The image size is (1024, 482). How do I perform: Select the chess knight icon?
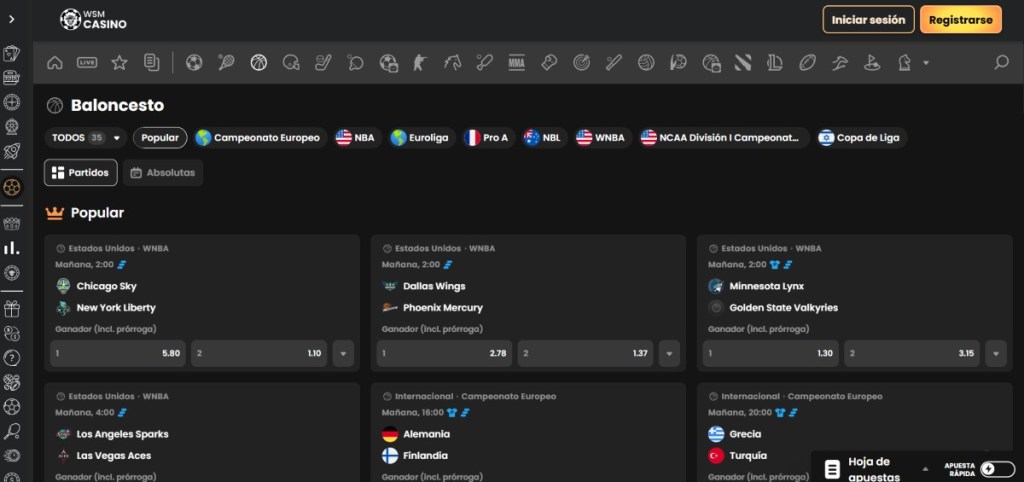904,63
